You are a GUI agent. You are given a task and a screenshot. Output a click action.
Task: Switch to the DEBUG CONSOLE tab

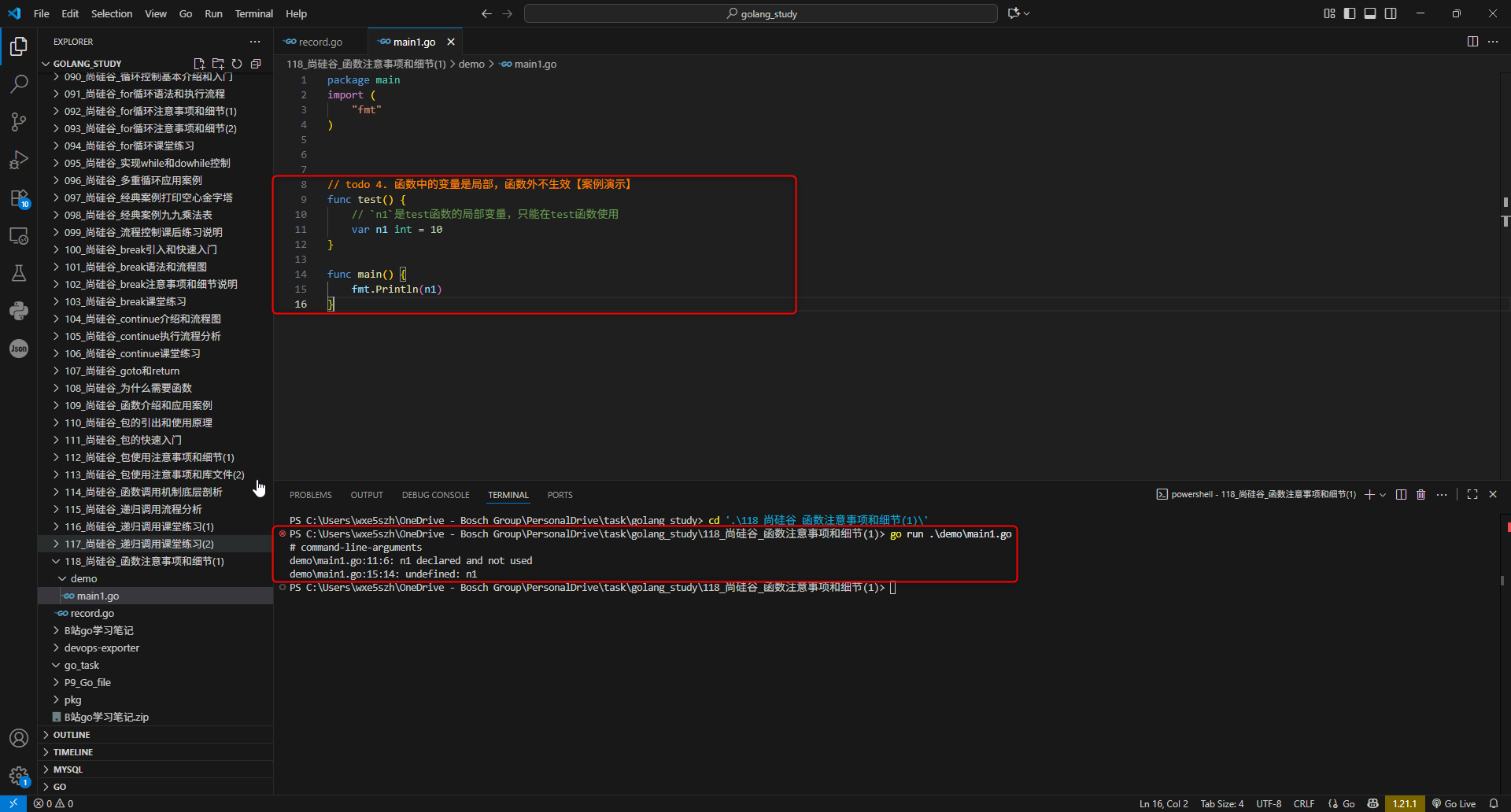pyautogui.click(x=435, y=495)
